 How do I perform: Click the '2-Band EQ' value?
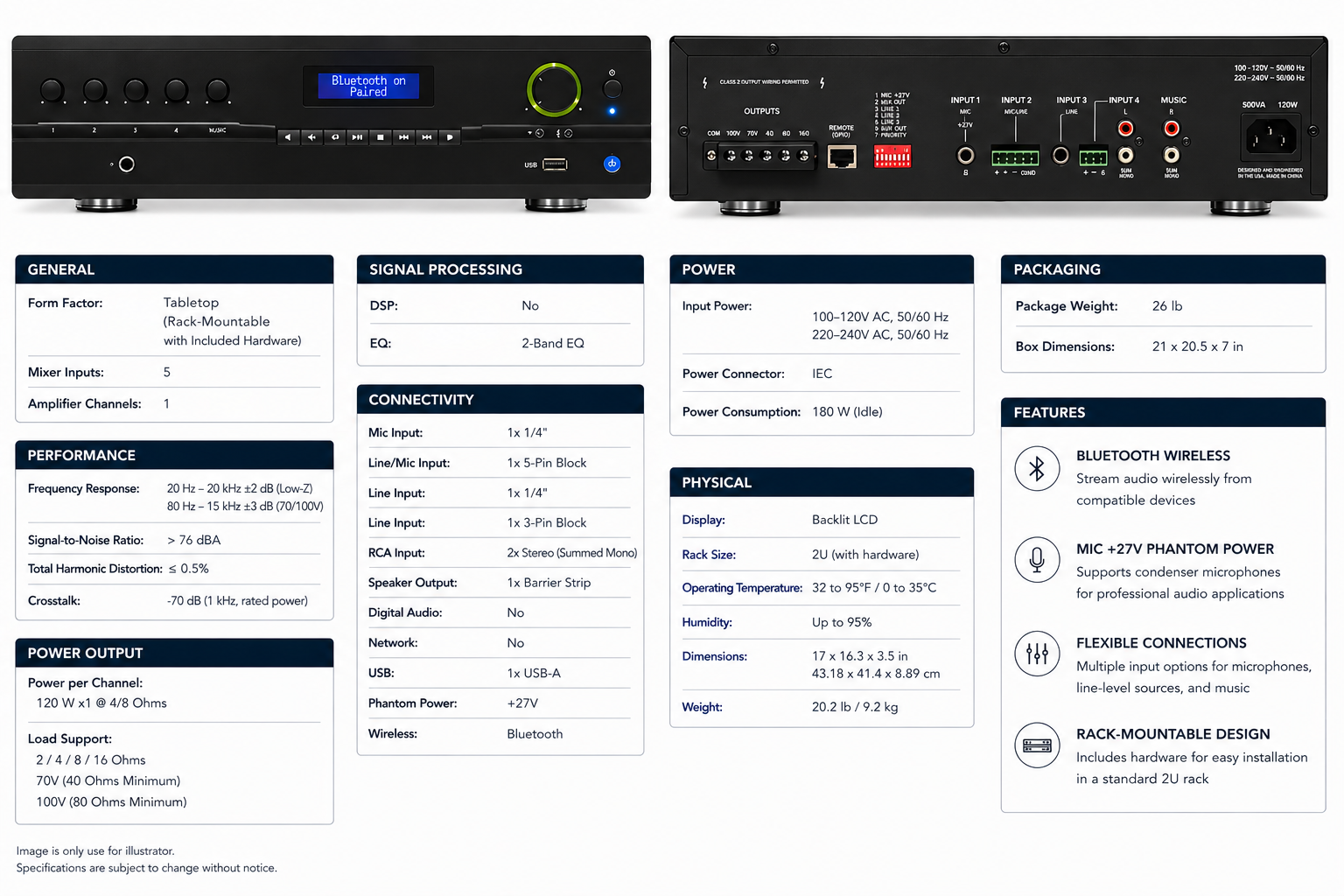(553, 343)
